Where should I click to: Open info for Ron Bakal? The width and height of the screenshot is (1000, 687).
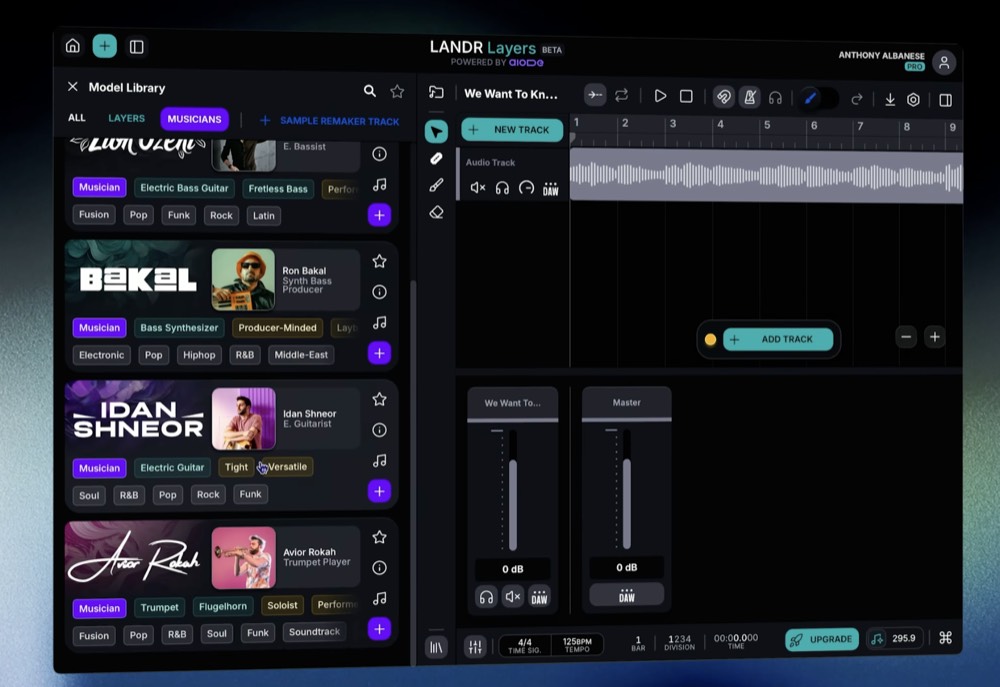click(x=379, y=292)
